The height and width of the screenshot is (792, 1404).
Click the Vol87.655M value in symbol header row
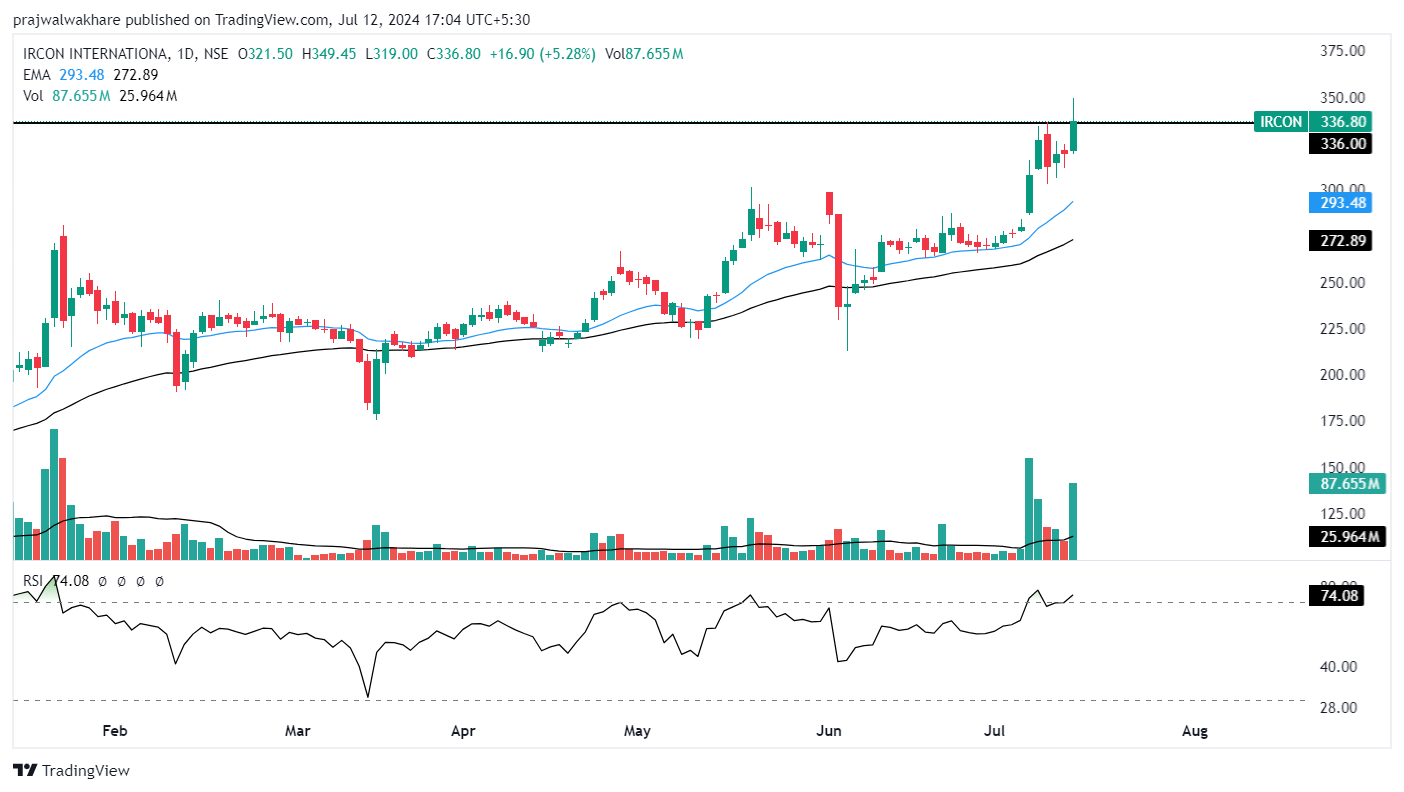[x=643, y=54]
